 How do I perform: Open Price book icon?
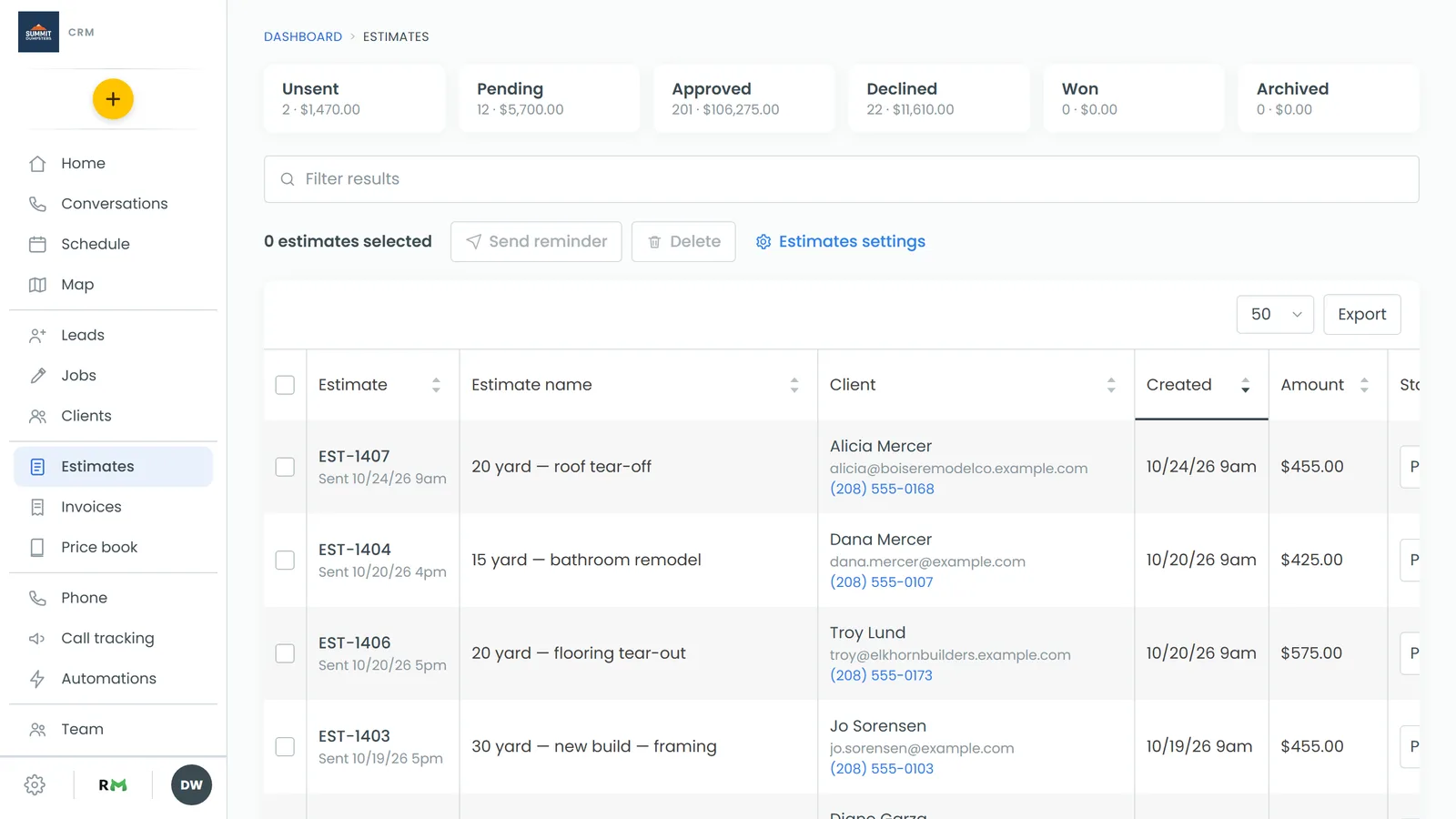(37, 547)
